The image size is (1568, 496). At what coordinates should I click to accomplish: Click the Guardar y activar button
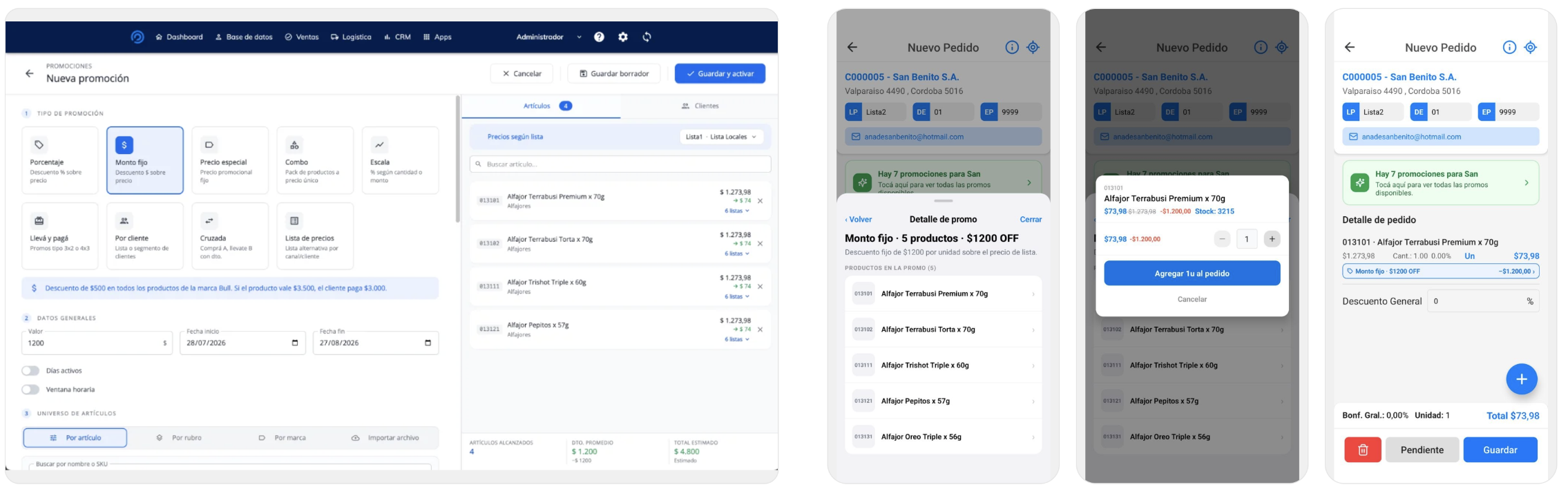point(720,73)
